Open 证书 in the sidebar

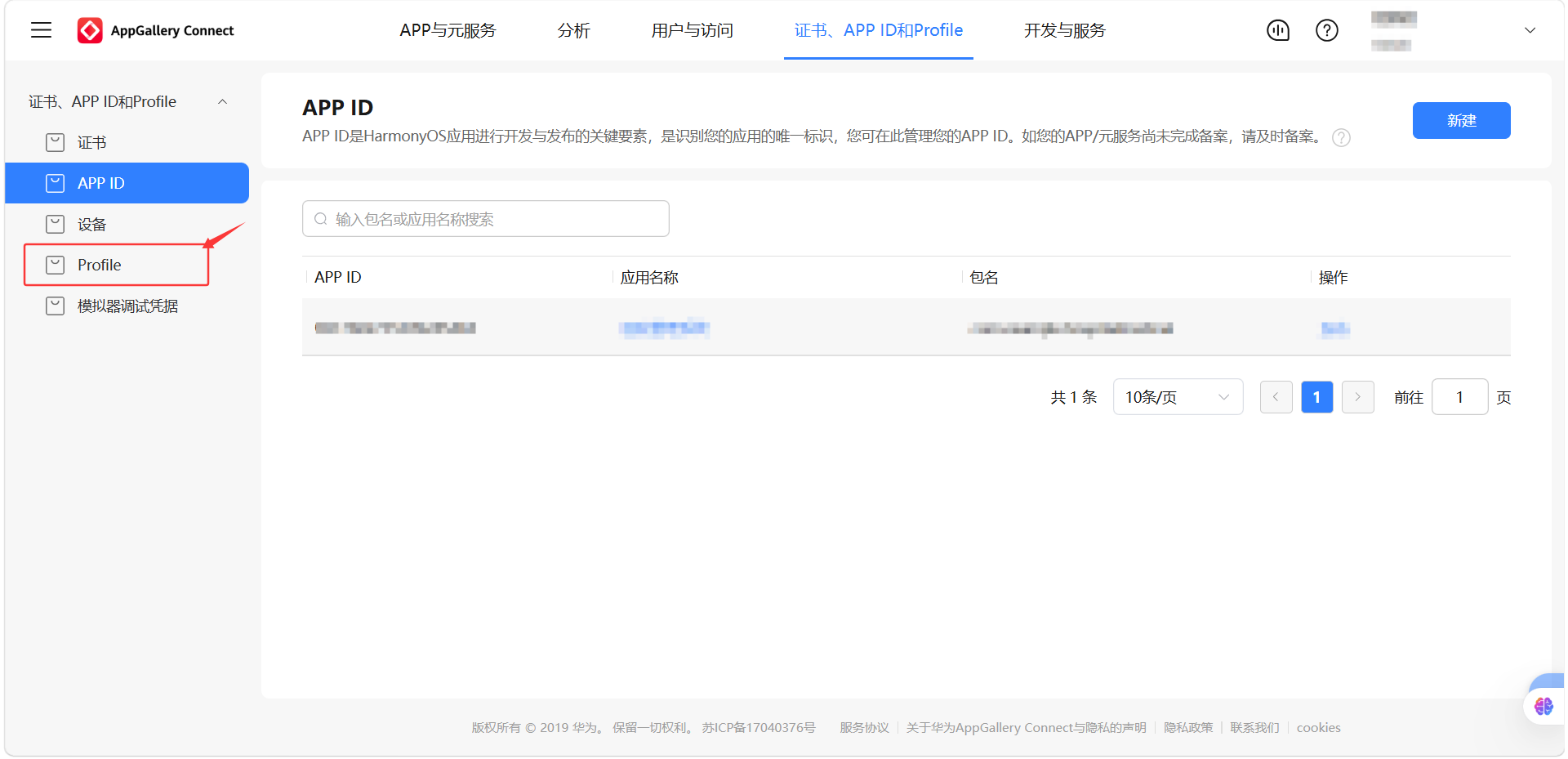point(127,142)
